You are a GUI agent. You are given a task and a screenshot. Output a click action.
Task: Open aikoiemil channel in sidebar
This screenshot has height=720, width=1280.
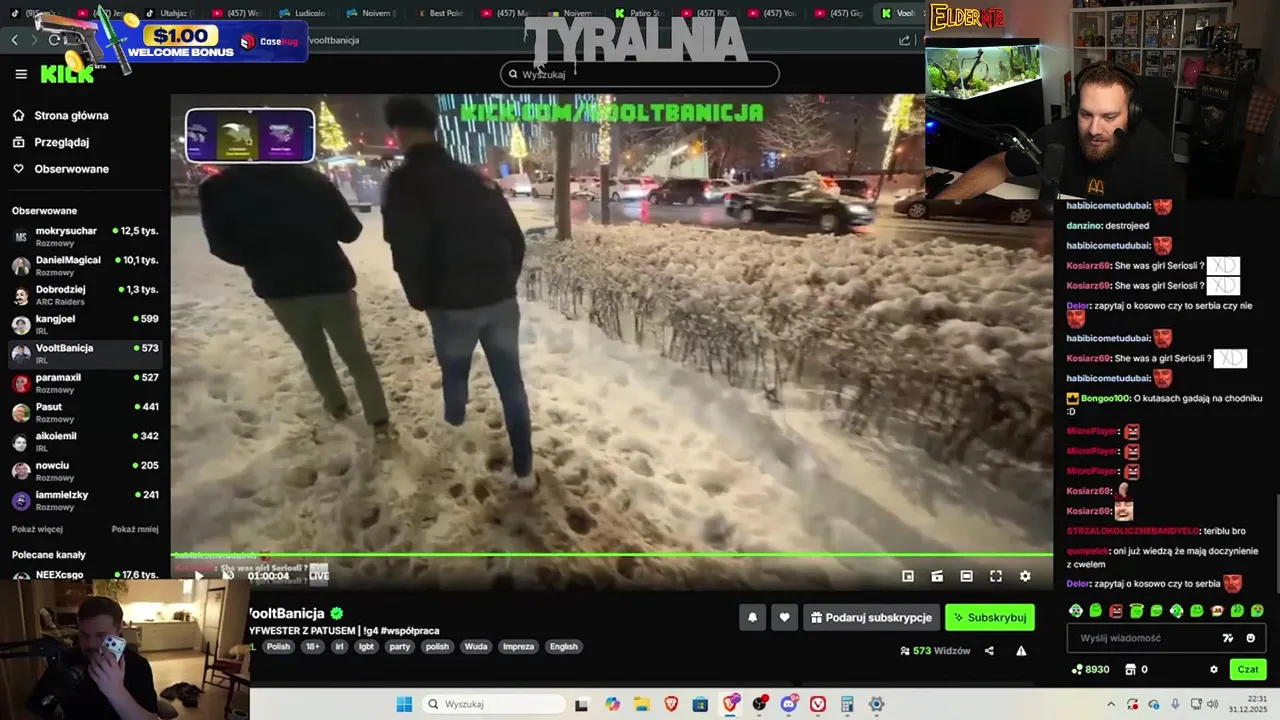pyautogui.click(x=85, y=441)
